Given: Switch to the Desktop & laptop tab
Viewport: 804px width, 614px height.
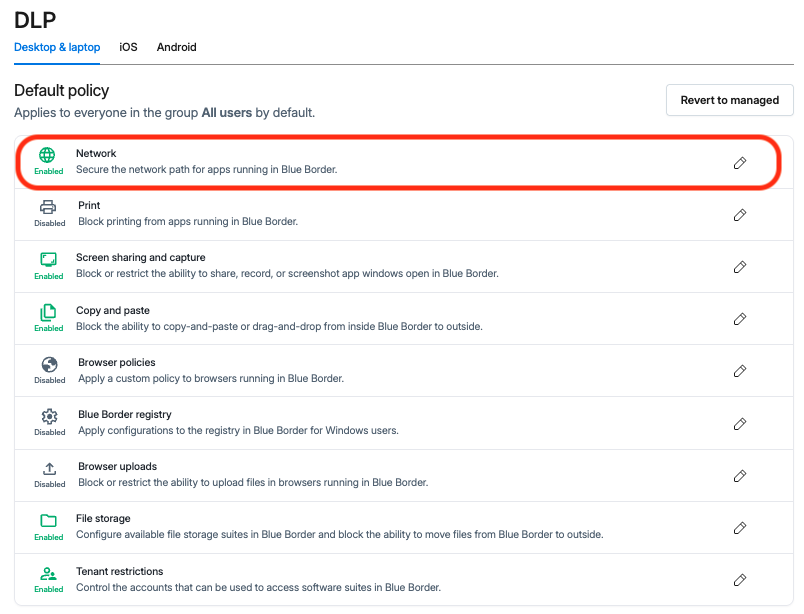Looking at the screenshot, I should (57, 47).
